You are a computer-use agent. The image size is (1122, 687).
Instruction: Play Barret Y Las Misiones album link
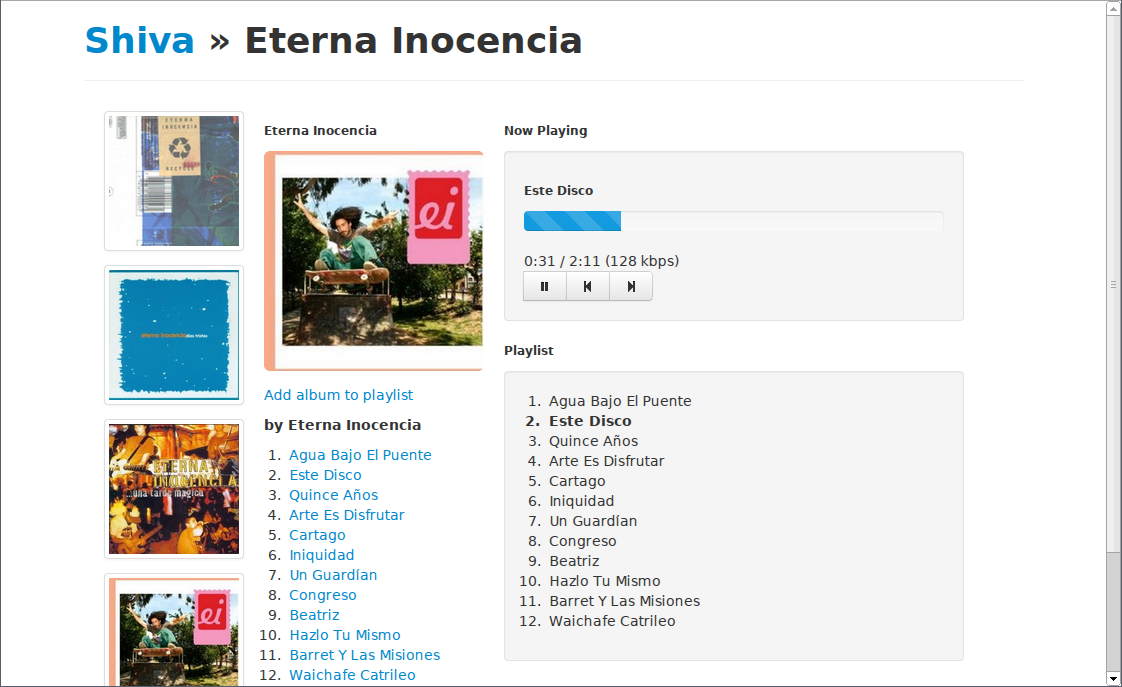(x=364, y=656)
